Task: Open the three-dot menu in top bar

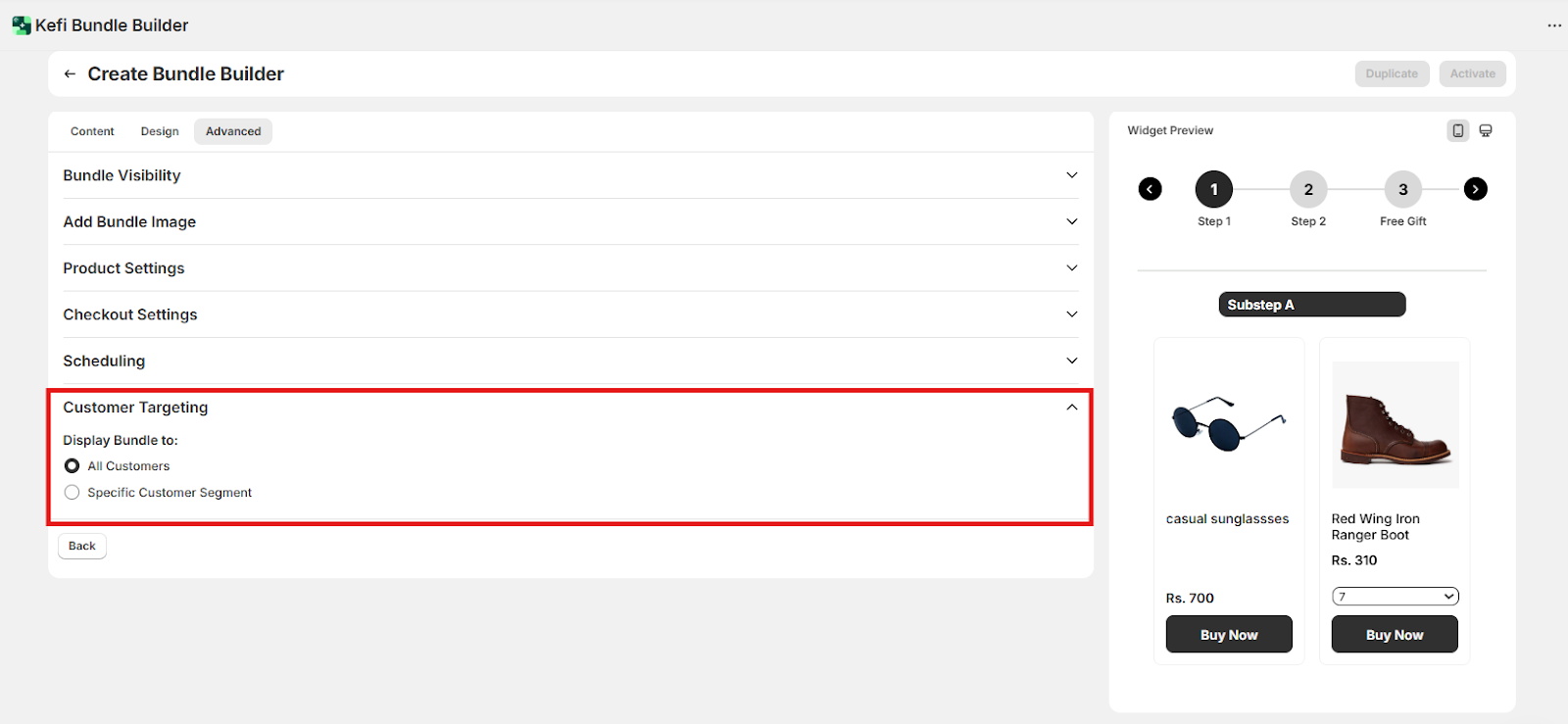Action: tap(1554, 25)
